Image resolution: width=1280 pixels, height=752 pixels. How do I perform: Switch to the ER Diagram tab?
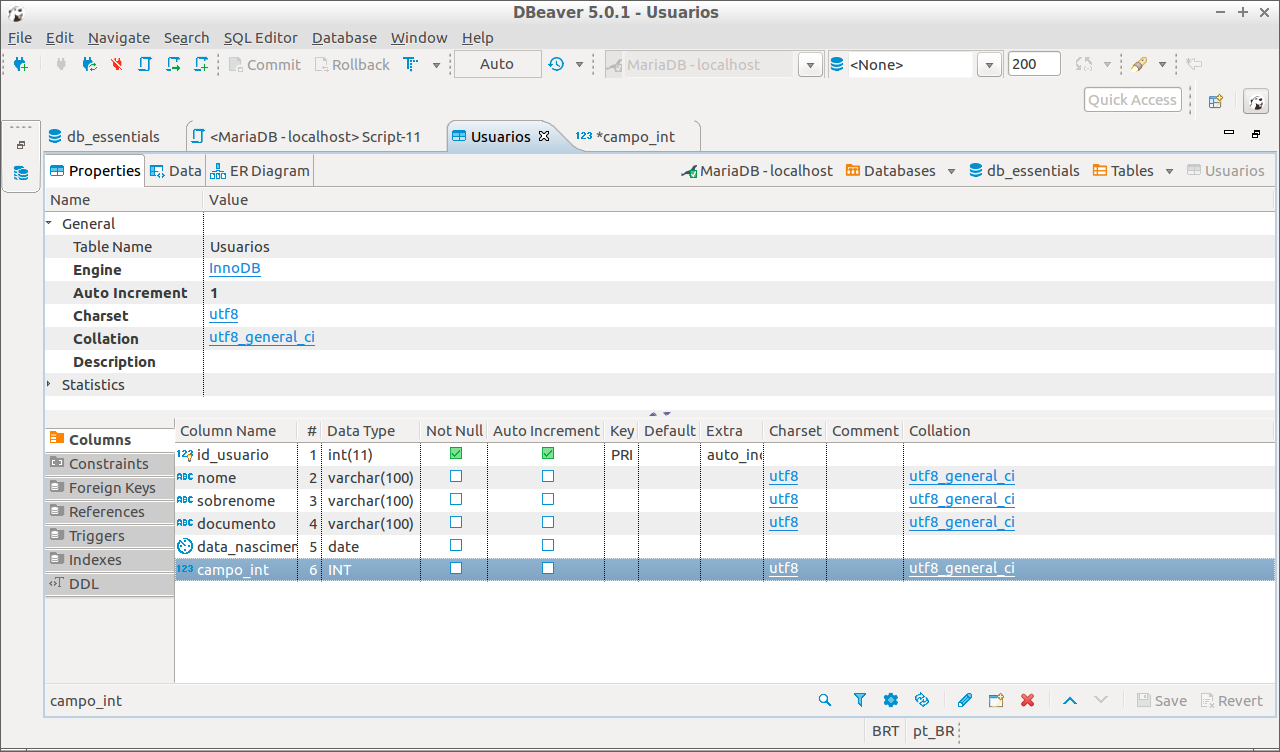(260, 171)
